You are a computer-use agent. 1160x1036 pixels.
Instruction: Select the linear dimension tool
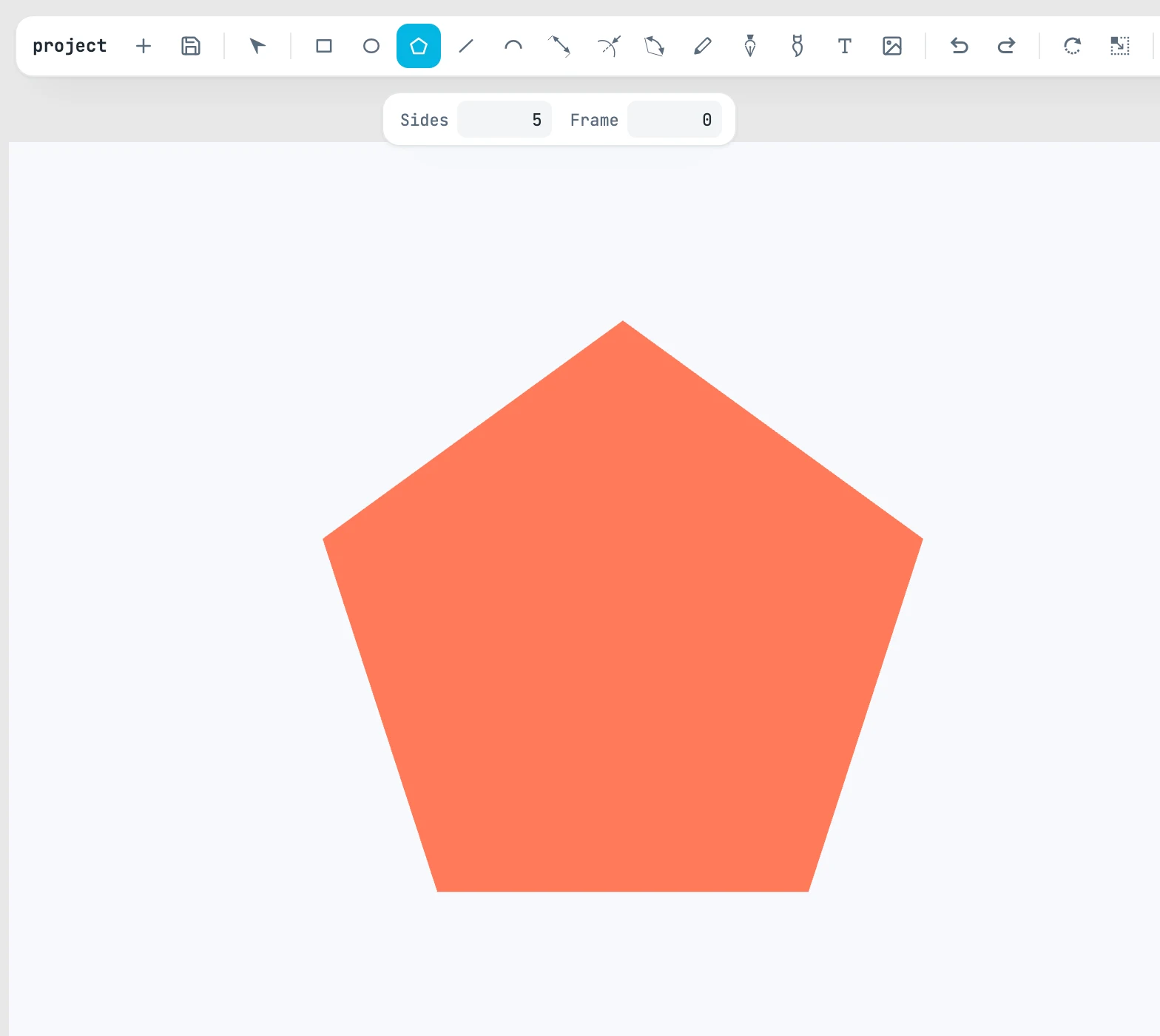point(559,46)
